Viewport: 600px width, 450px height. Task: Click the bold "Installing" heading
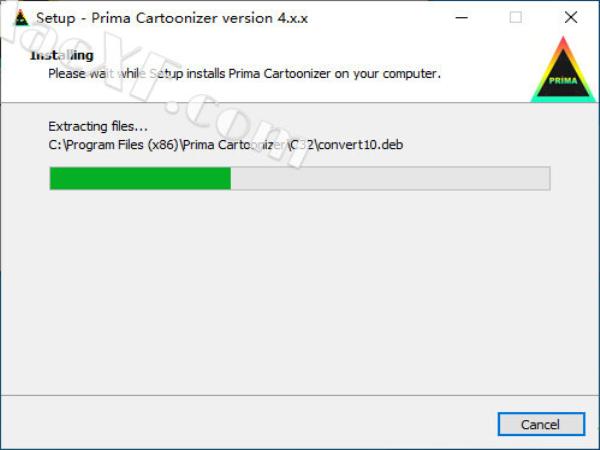click(x=62, y=55)
